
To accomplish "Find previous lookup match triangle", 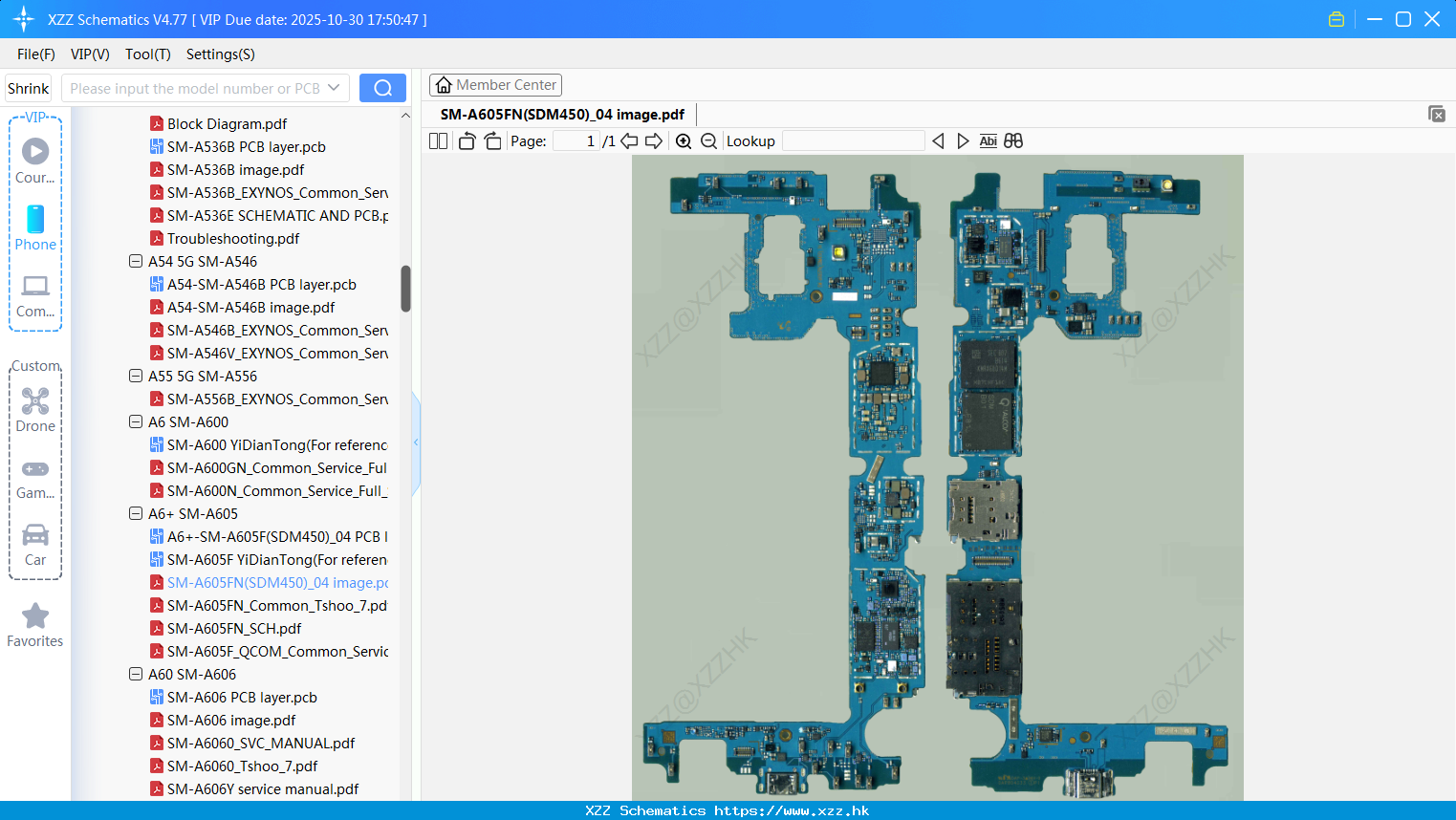I will pyautogui.click(x=938, y=140).
